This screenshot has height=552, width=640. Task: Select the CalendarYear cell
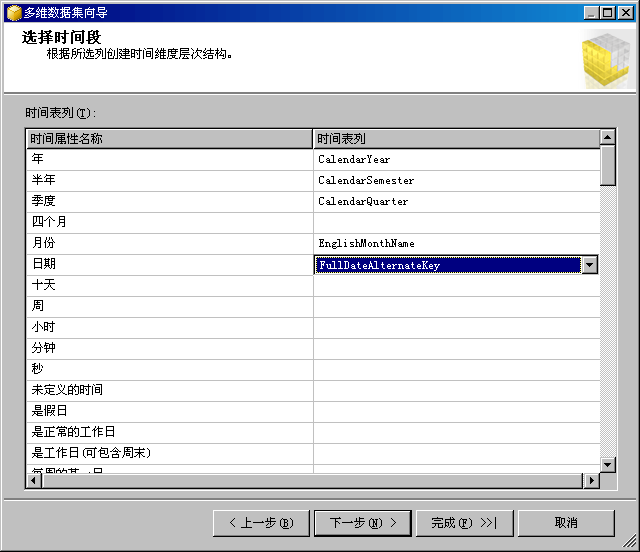coord(456,160)
